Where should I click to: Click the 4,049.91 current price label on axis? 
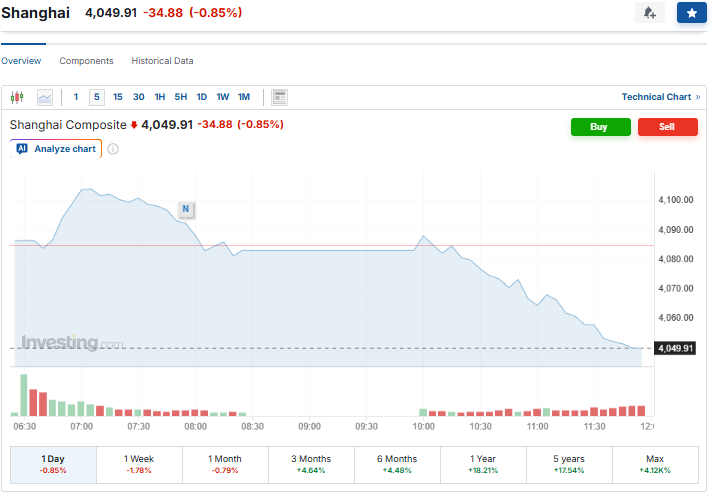click(675, 349)
